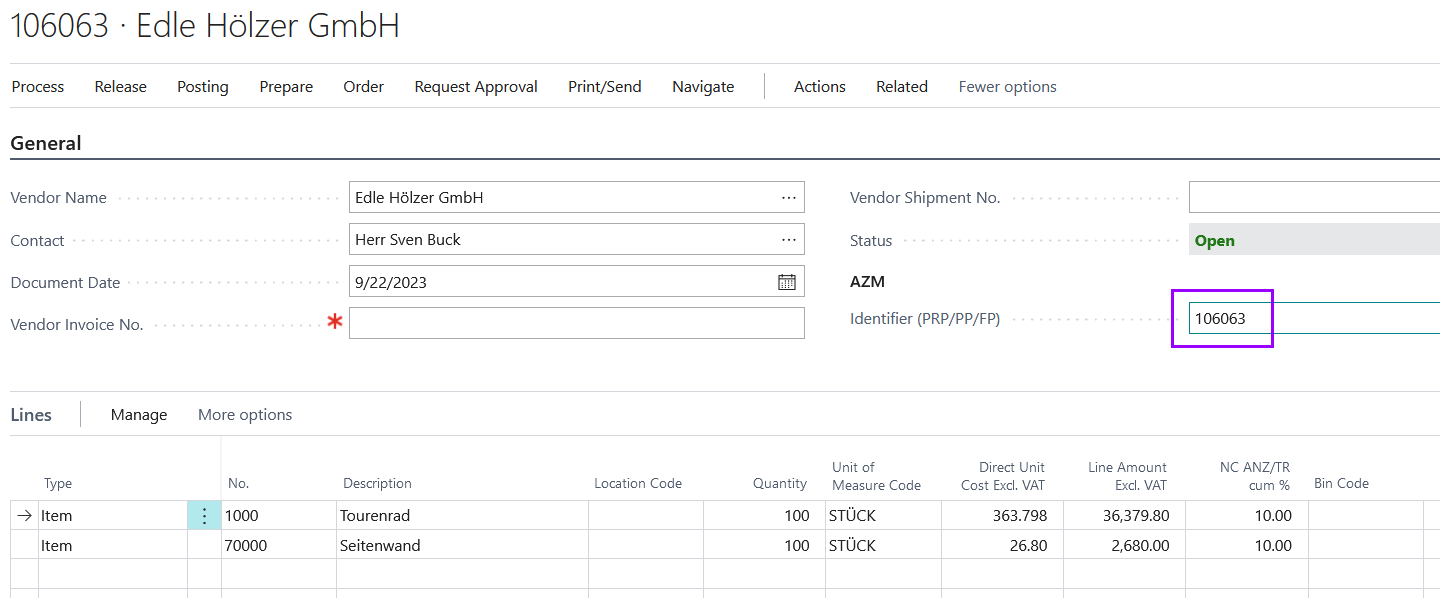This screenshot has width=1440, height=598.
Task: Open the Release menu
Action: pyautogui.click(x=121, y=87)
